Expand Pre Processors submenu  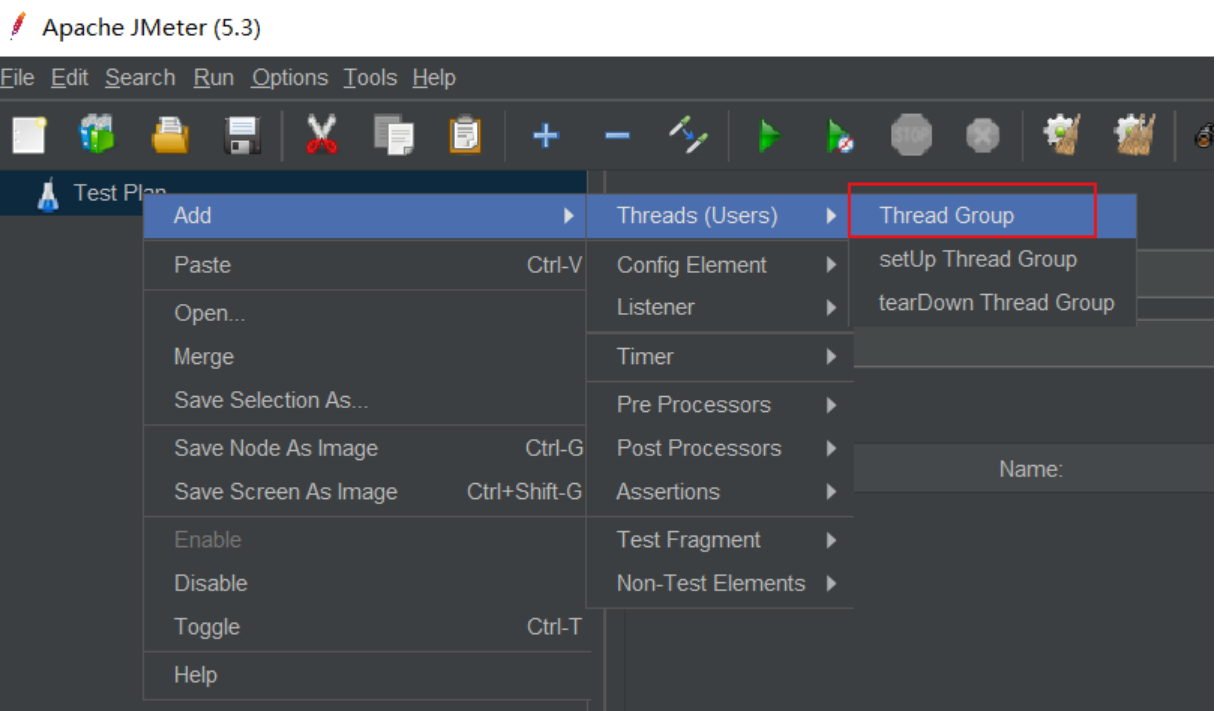click(x=719, y=405)
